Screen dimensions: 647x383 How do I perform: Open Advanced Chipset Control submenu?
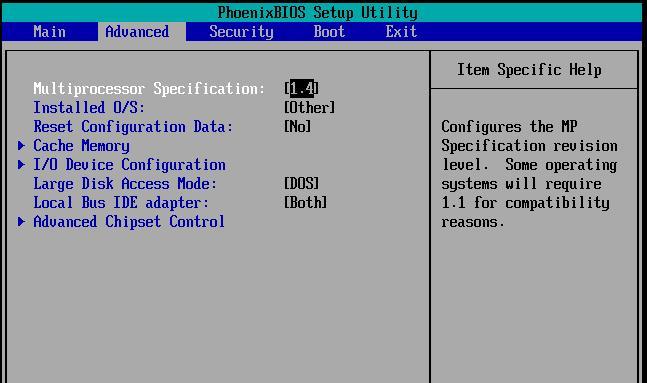tap(129, 222)
